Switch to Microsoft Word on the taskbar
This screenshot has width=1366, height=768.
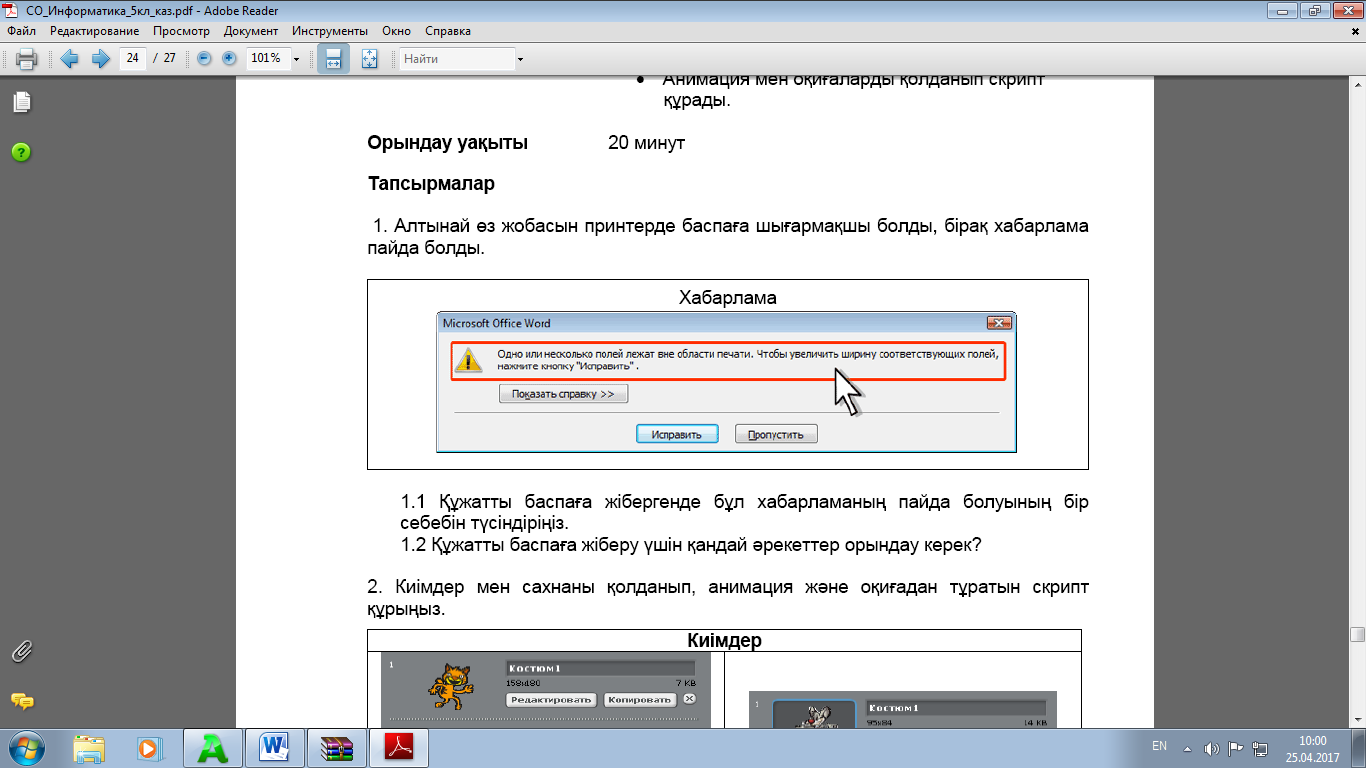point(274,747)
